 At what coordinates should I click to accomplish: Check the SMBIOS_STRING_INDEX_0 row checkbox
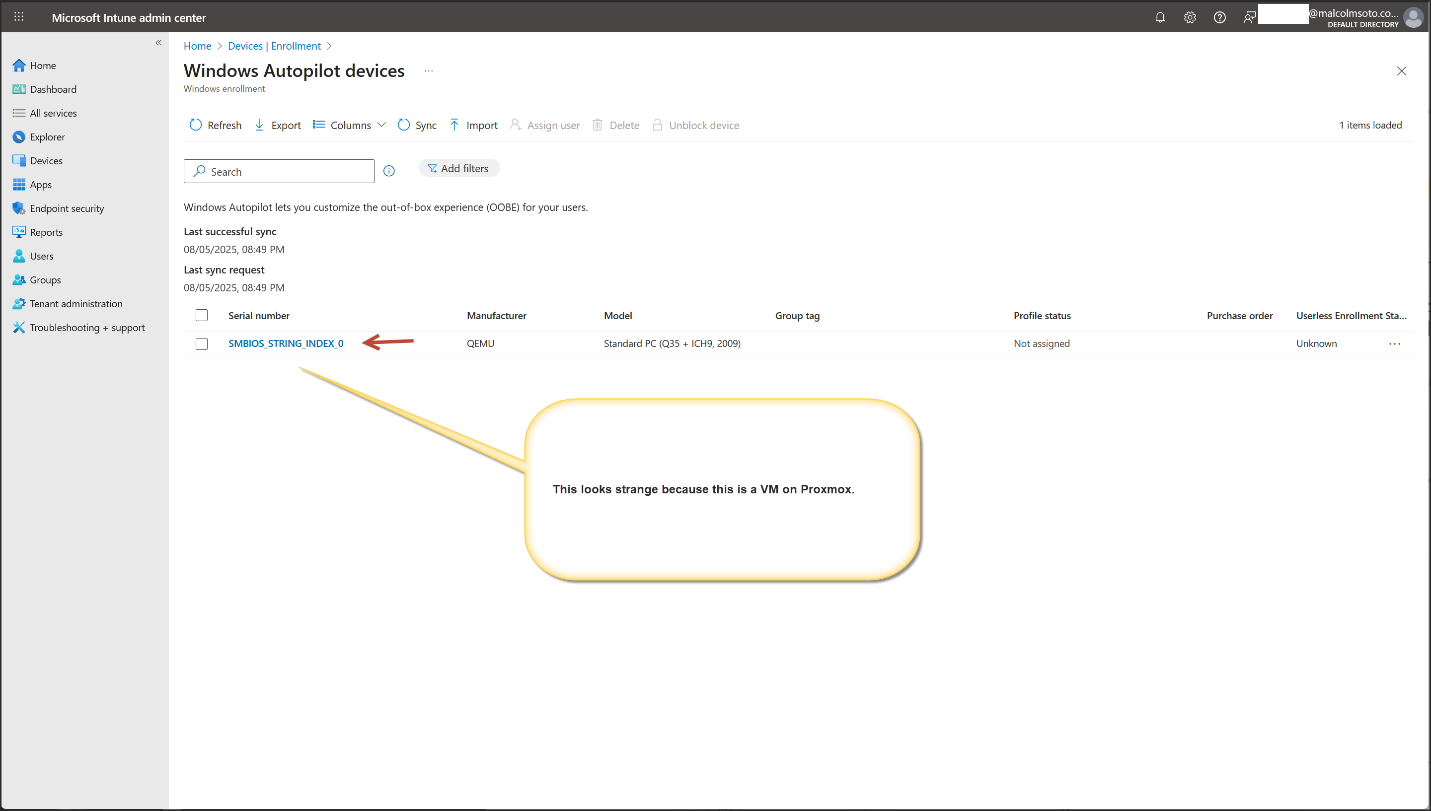click(x=202, y=344)
